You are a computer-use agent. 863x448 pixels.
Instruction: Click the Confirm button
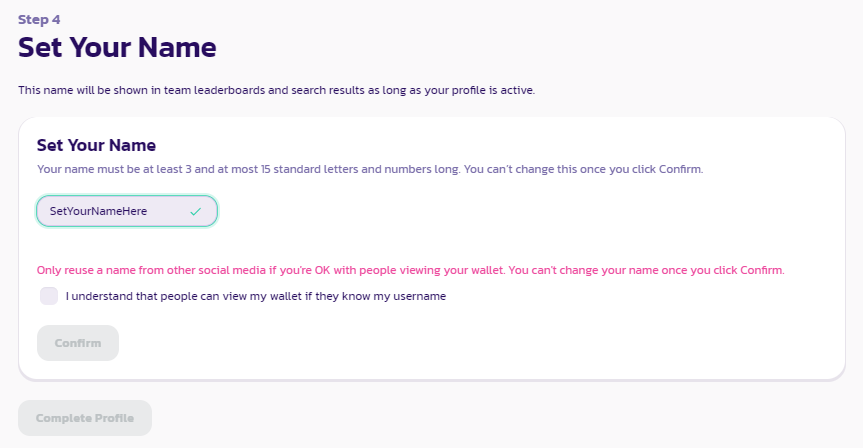coord(78,343)
